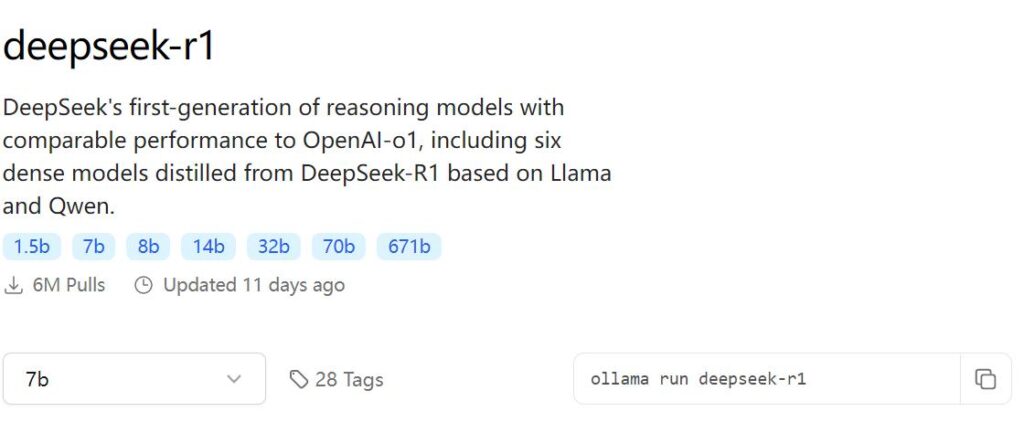Select the 7b model size badge
This screenshot has height=422, width=1024.
click(x=94, y=247)
